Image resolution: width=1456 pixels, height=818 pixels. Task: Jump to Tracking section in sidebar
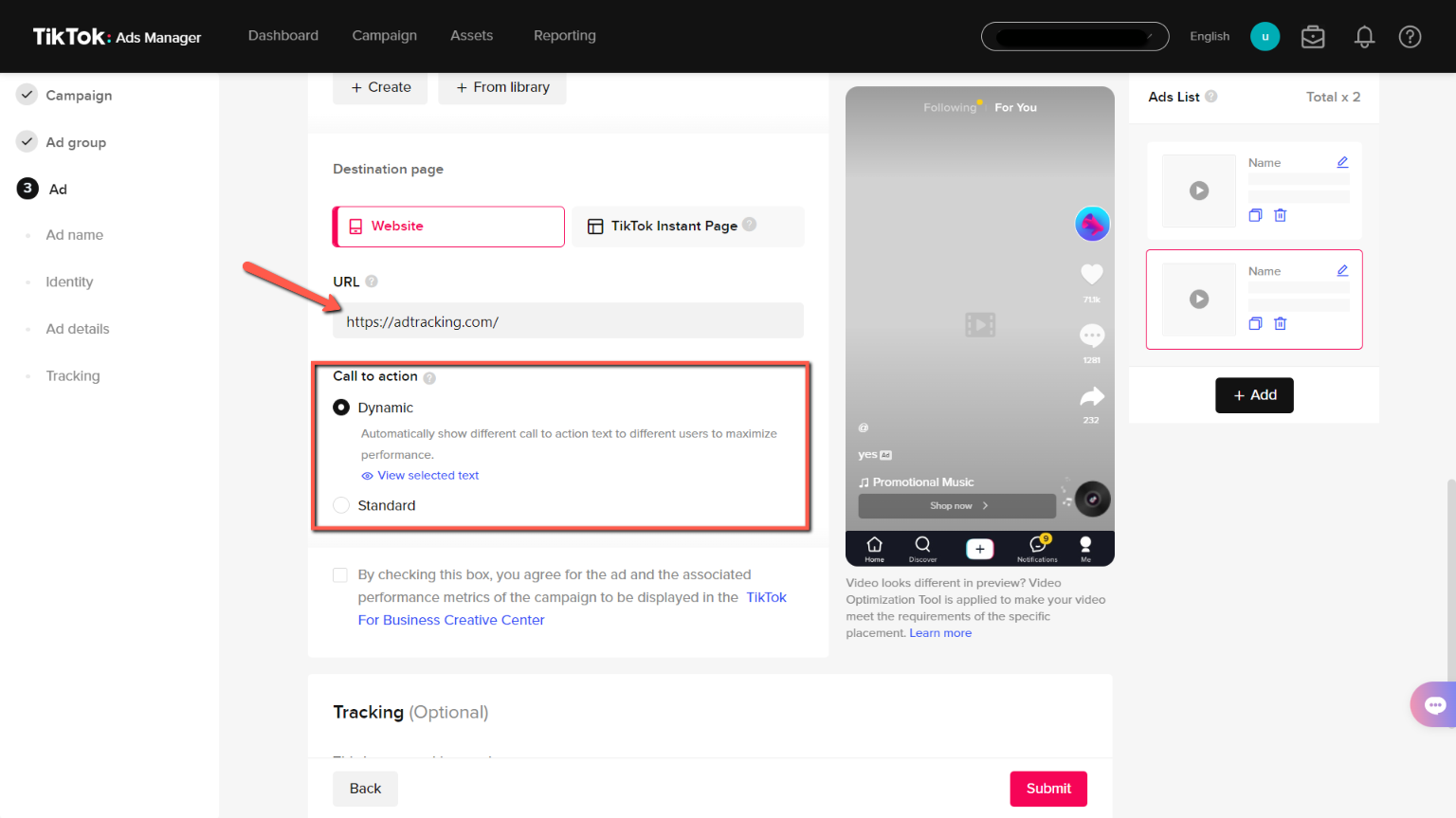[73, 375]
